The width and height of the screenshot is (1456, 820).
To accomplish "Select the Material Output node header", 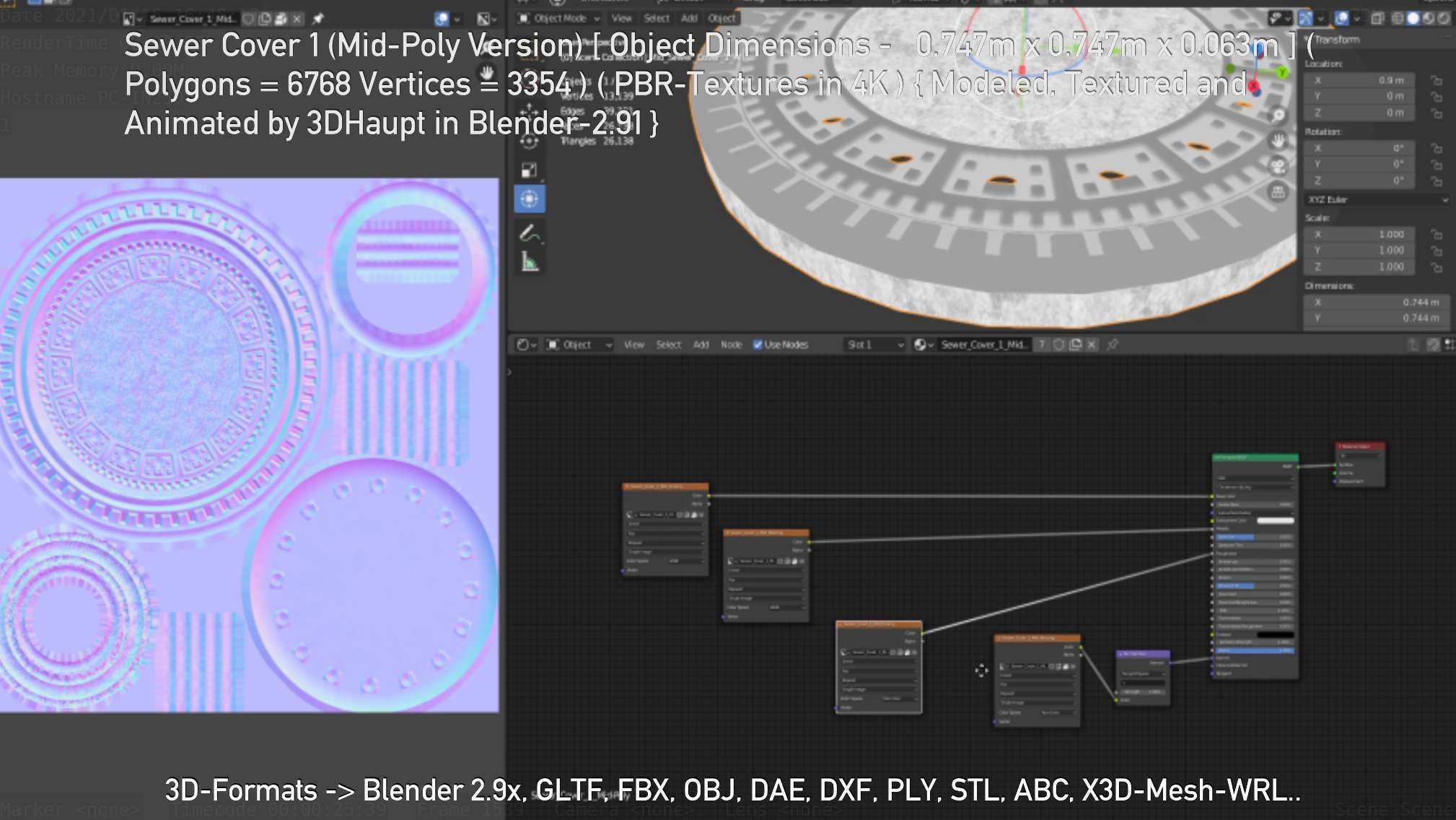I will [x=1360, y=447].
